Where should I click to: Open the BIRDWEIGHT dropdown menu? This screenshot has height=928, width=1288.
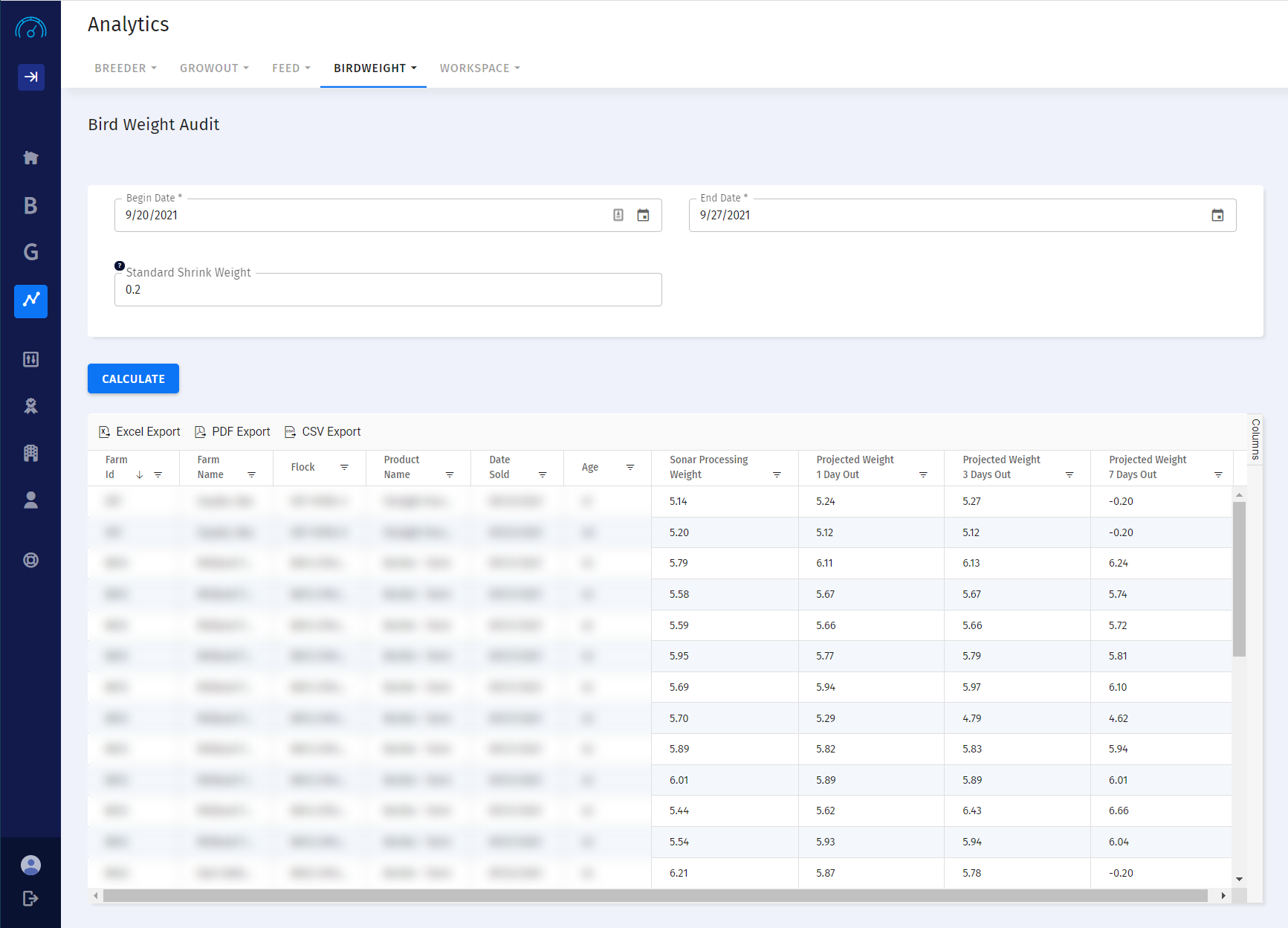pos(375,68)
